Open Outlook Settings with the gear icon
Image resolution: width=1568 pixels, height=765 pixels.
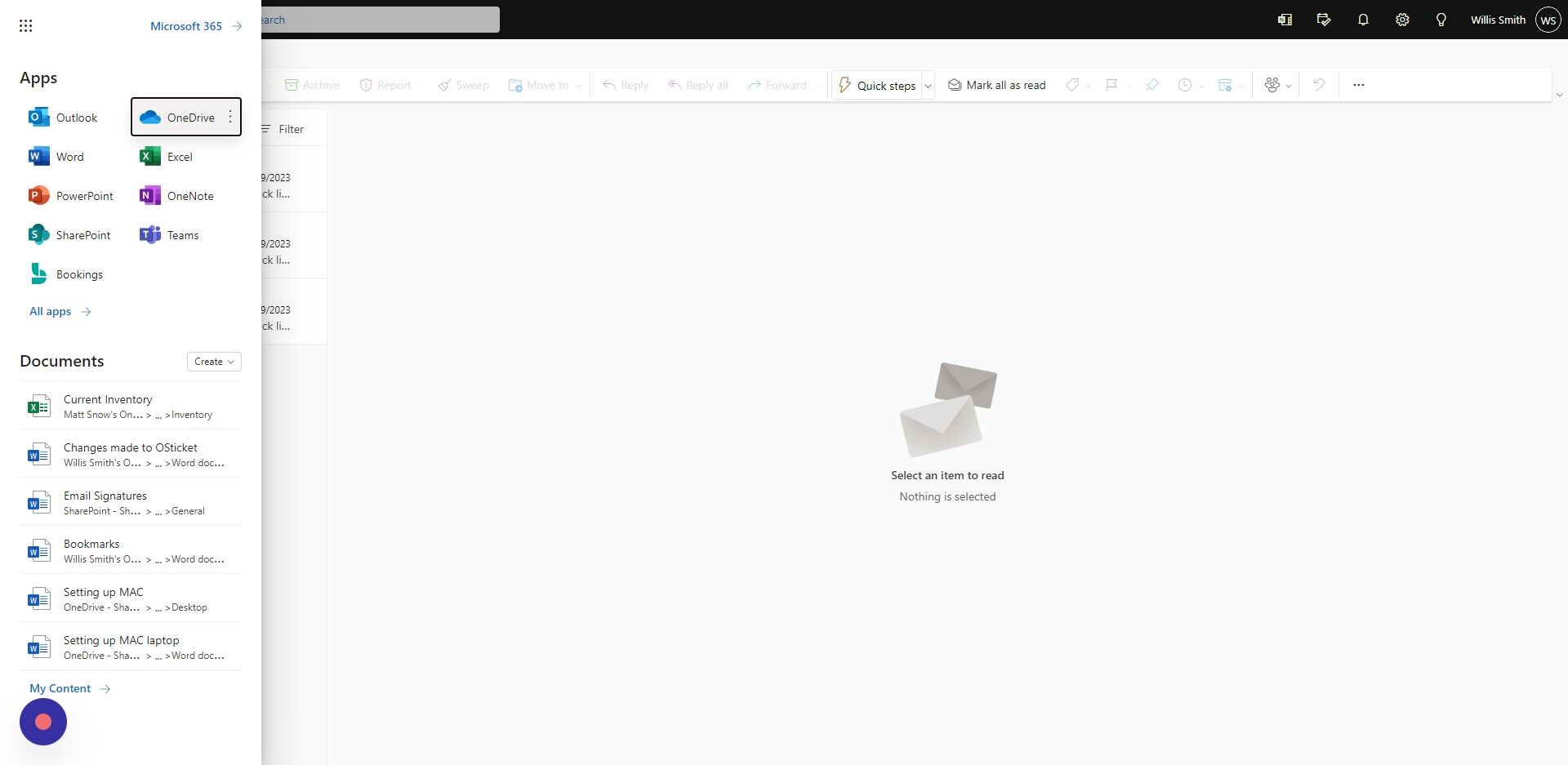tap(1402, 19)
